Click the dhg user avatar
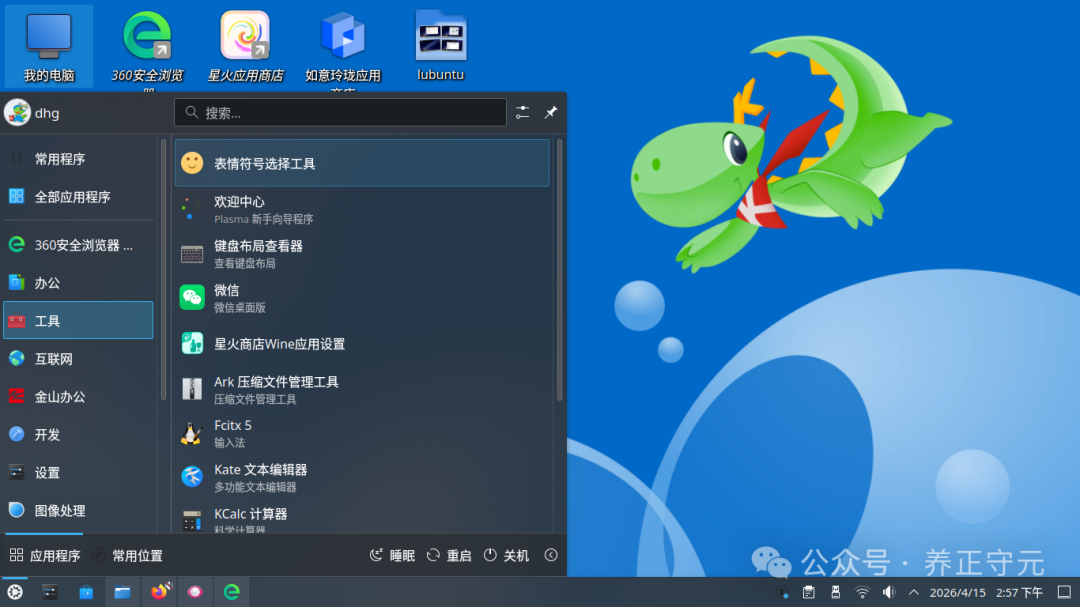Viewport: 1080px width, 607px height. coord(17,112)
